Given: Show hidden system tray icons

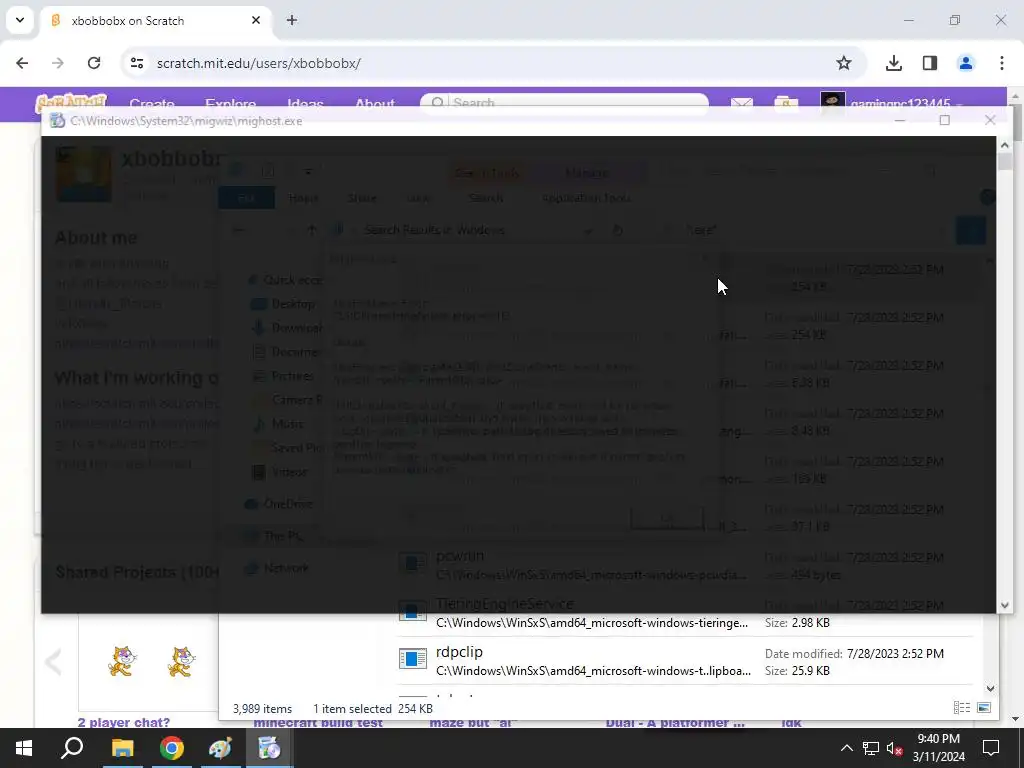Looking at the screenshot, I should tap(846, 748).
